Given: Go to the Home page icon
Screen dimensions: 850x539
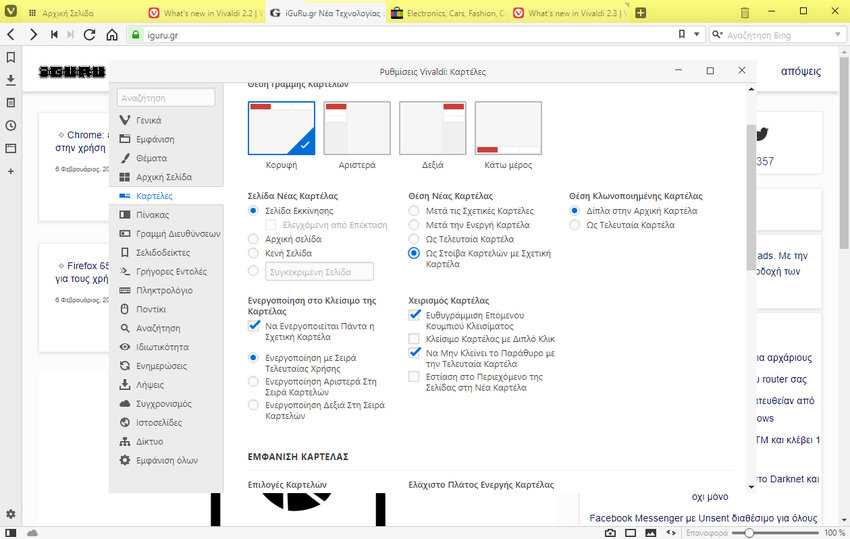Looking at the screenshot, I should click(110, 35).
